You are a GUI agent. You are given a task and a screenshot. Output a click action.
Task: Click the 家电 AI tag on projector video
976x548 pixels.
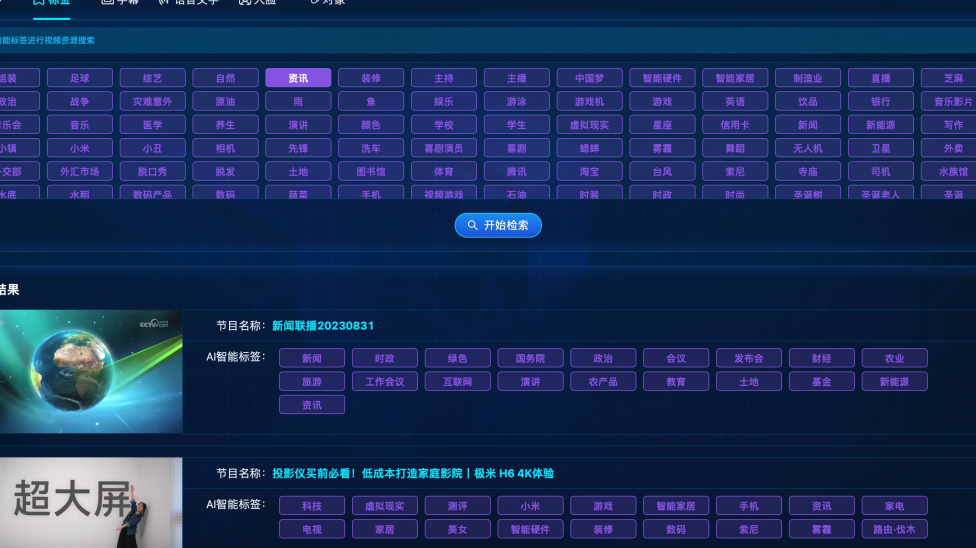894,506
